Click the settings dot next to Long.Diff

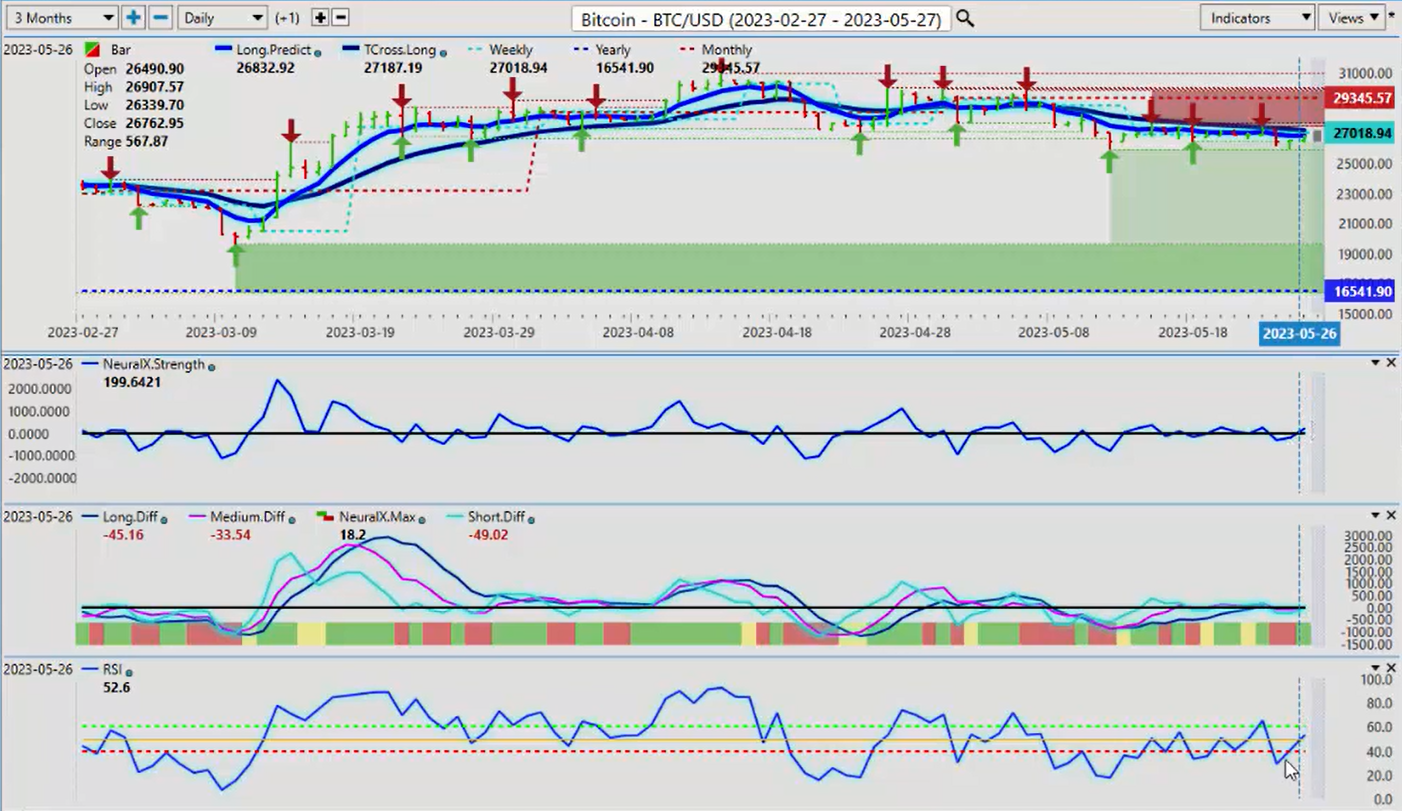164,518
